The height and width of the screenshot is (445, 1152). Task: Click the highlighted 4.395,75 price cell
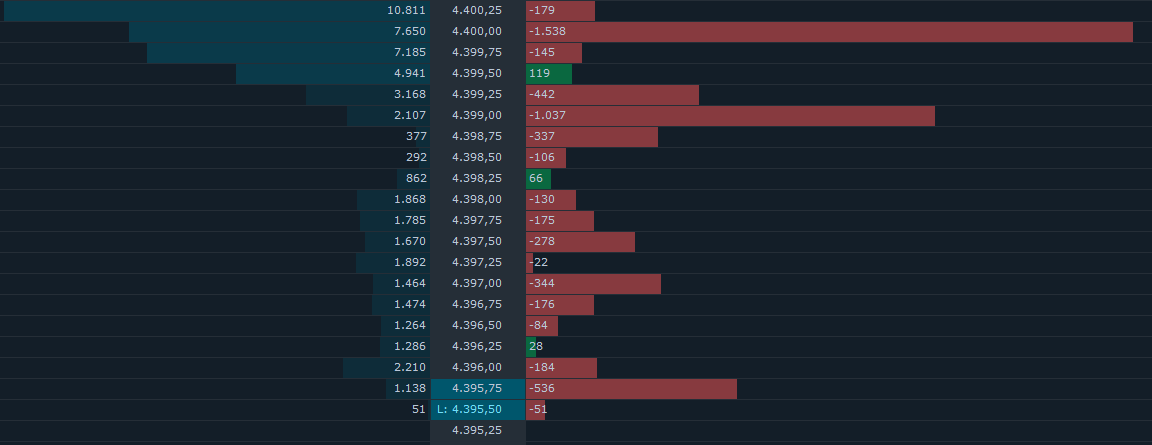point(477,388)
